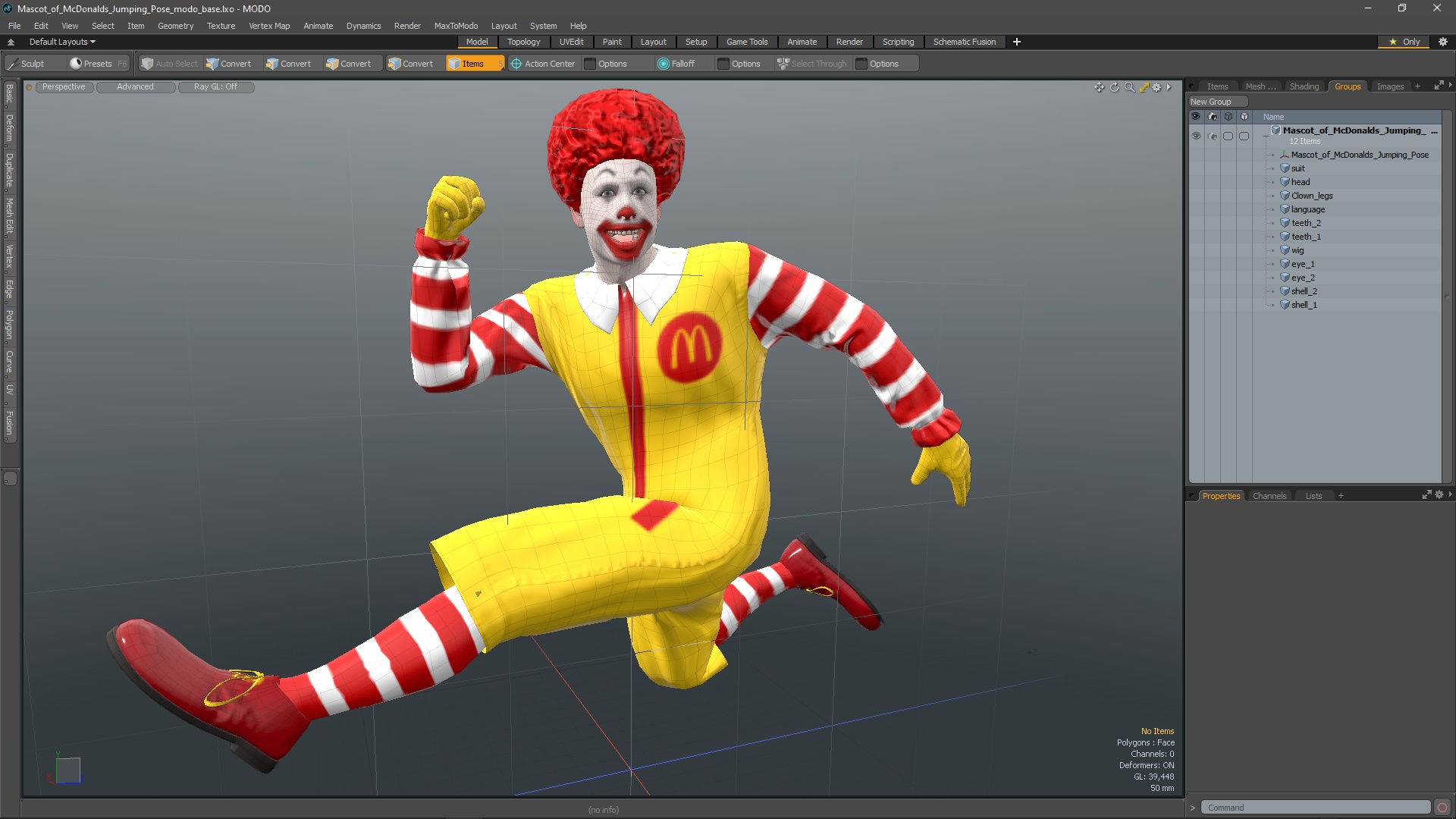Click the render camera column header icon
The height and width of the screenshot is (819, 1456).
coord(1212,117)
